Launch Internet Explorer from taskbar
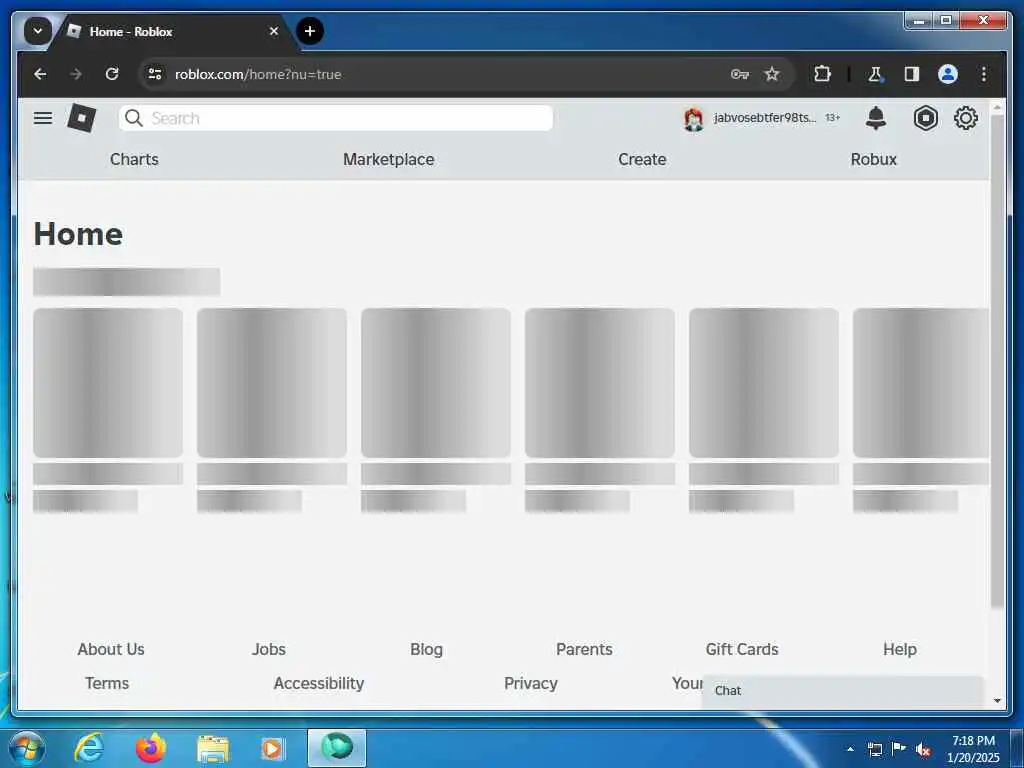The image size is (1024, 768). pyautogui.click(x=89, y=748)
